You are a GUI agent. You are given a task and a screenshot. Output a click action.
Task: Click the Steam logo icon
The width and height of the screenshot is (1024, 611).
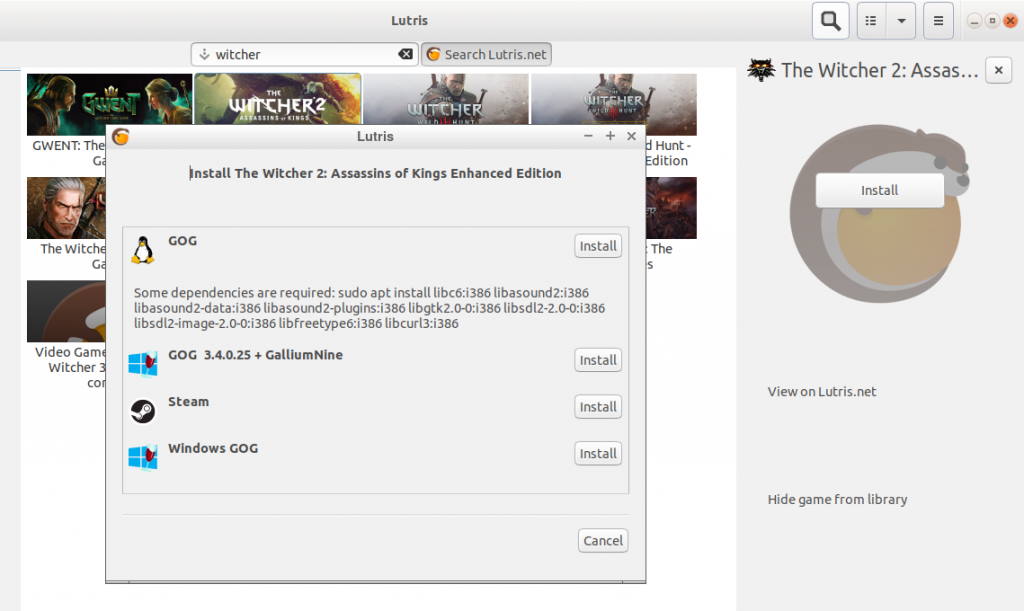click(x=143, y=411)
